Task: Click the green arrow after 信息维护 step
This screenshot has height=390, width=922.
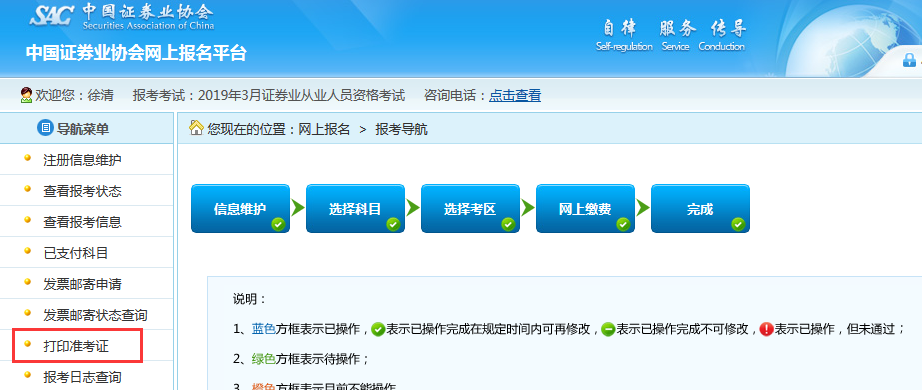Action: pyautogui.click(x=298, y=208)
